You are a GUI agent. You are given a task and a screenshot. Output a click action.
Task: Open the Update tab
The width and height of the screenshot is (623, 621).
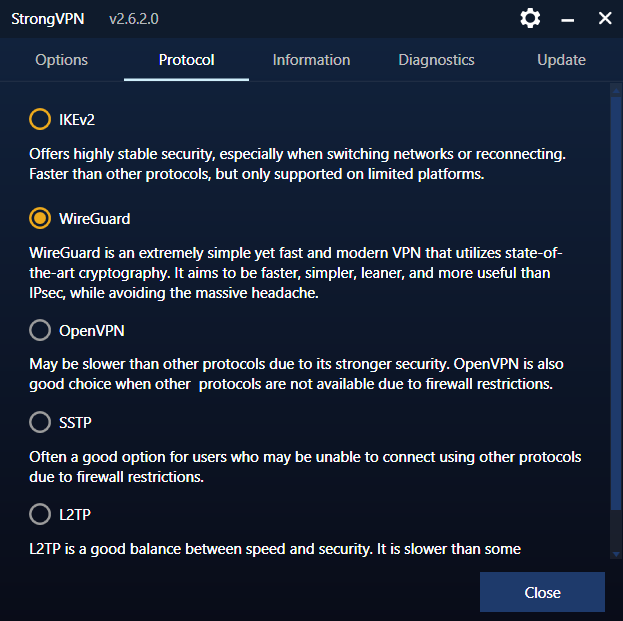click(561, 60)
